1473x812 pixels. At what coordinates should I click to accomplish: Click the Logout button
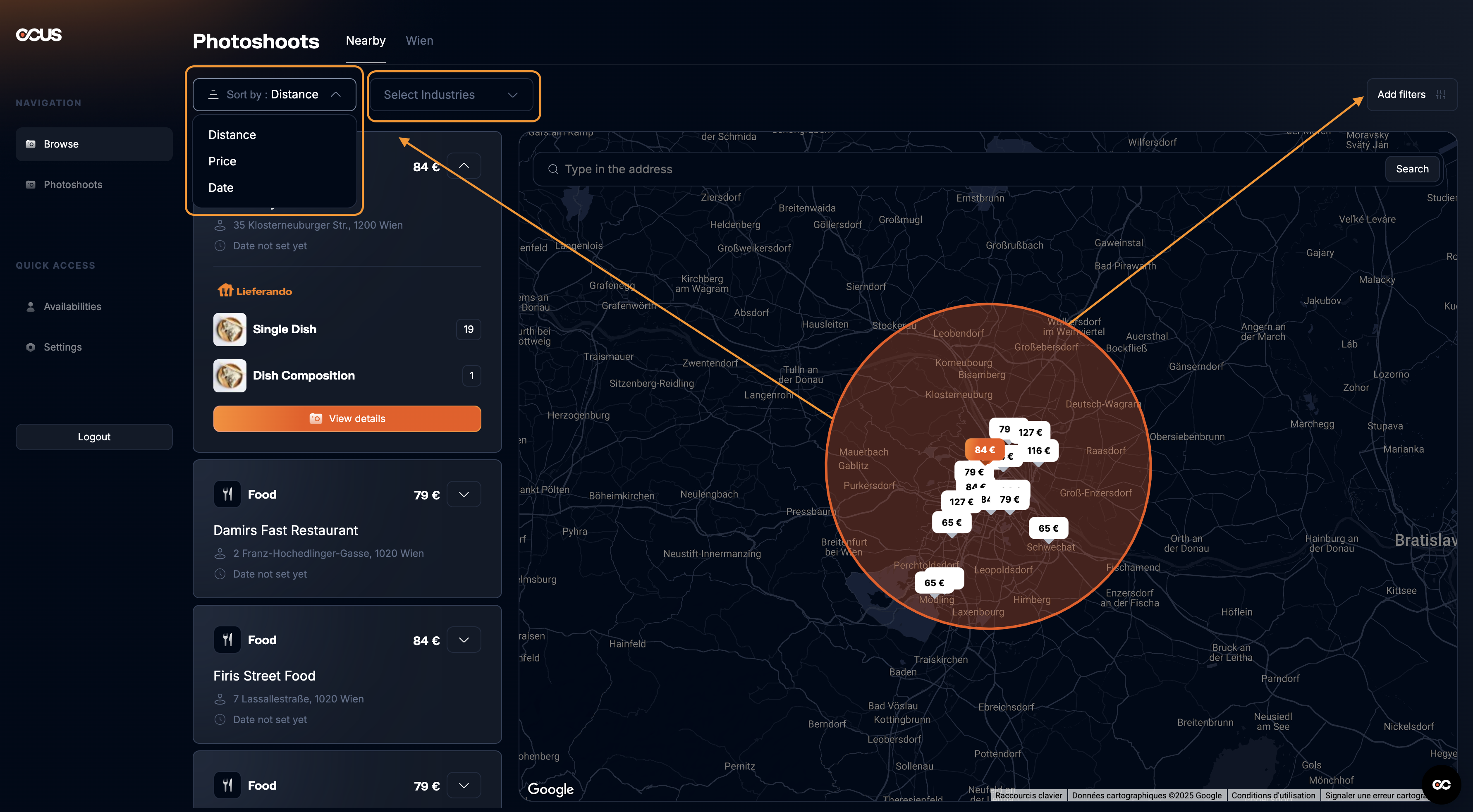(x=94, y=437)
